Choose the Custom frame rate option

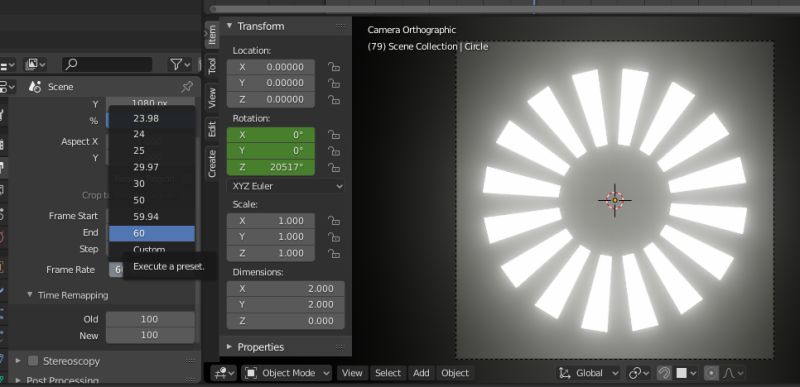[x=152, y=249]
